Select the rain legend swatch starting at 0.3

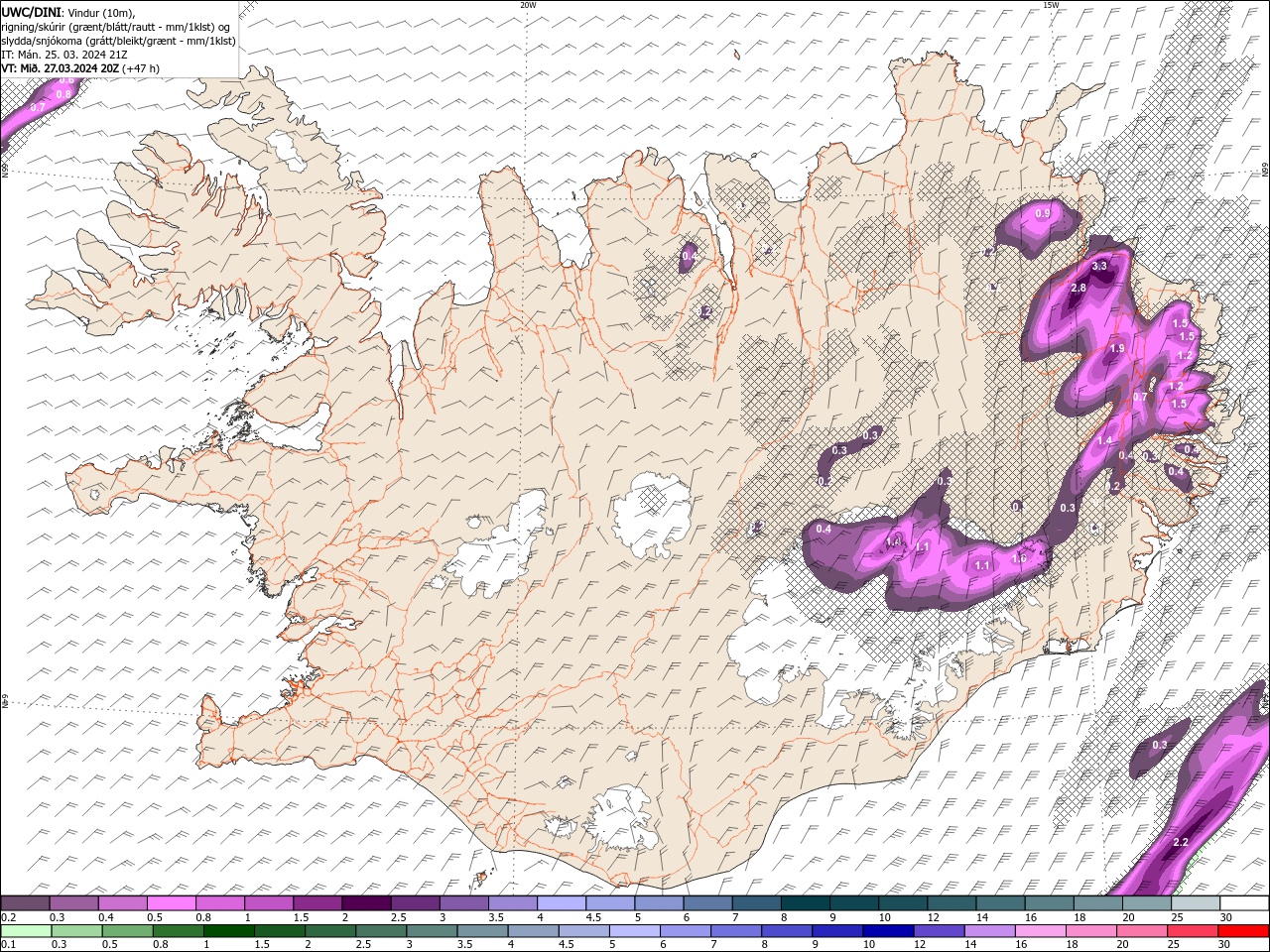pos(76,930)
